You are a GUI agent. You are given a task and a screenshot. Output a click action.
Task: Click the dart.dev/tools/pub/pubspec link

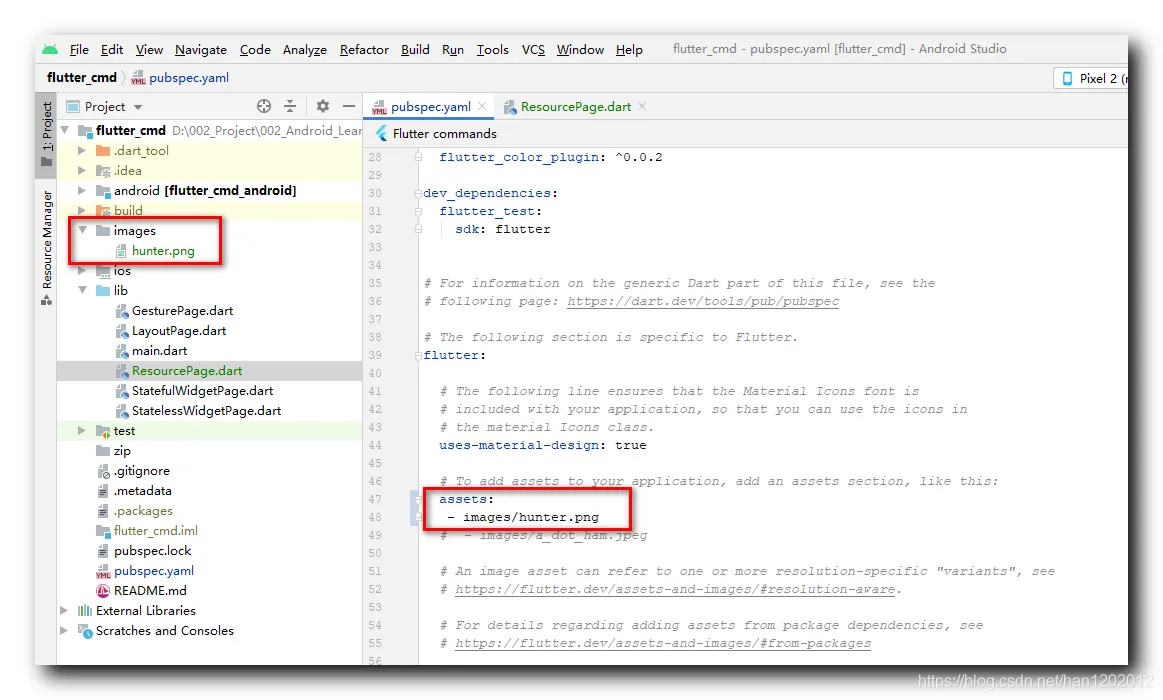[x=703, y=301]
